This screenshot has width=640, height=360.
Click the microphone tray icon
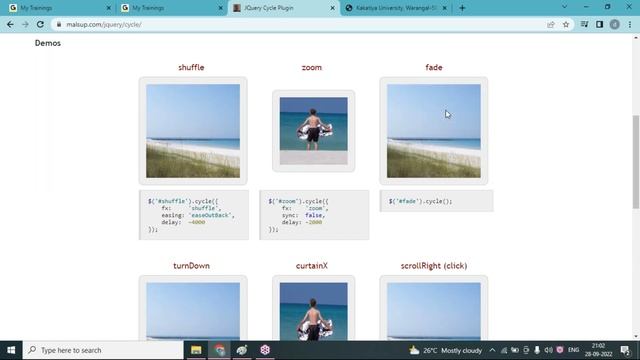tap(537, 350)
